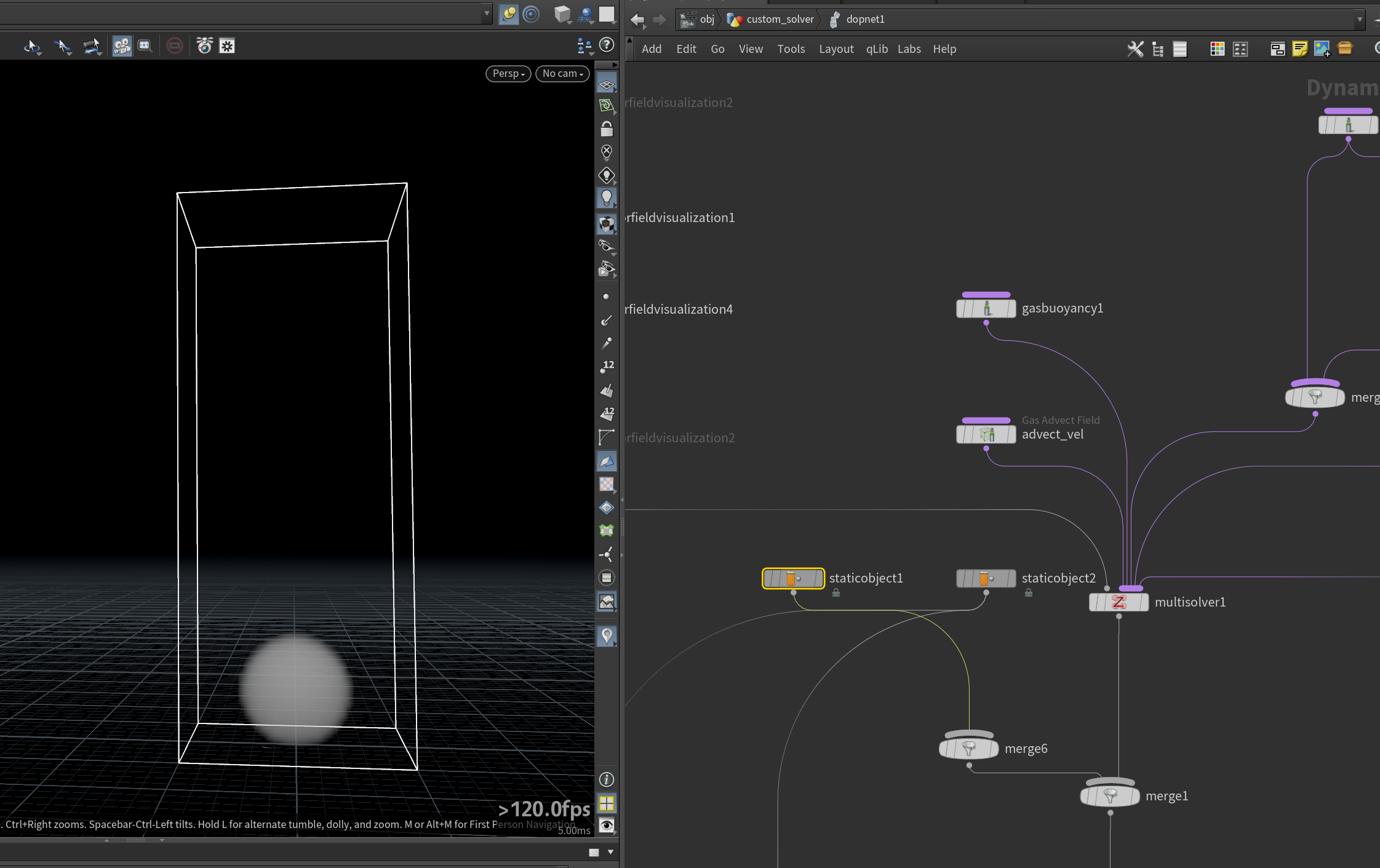The image size is (1380, 868).
Task: Open the Persp view dropdown
Action: [x=508, y=73]
